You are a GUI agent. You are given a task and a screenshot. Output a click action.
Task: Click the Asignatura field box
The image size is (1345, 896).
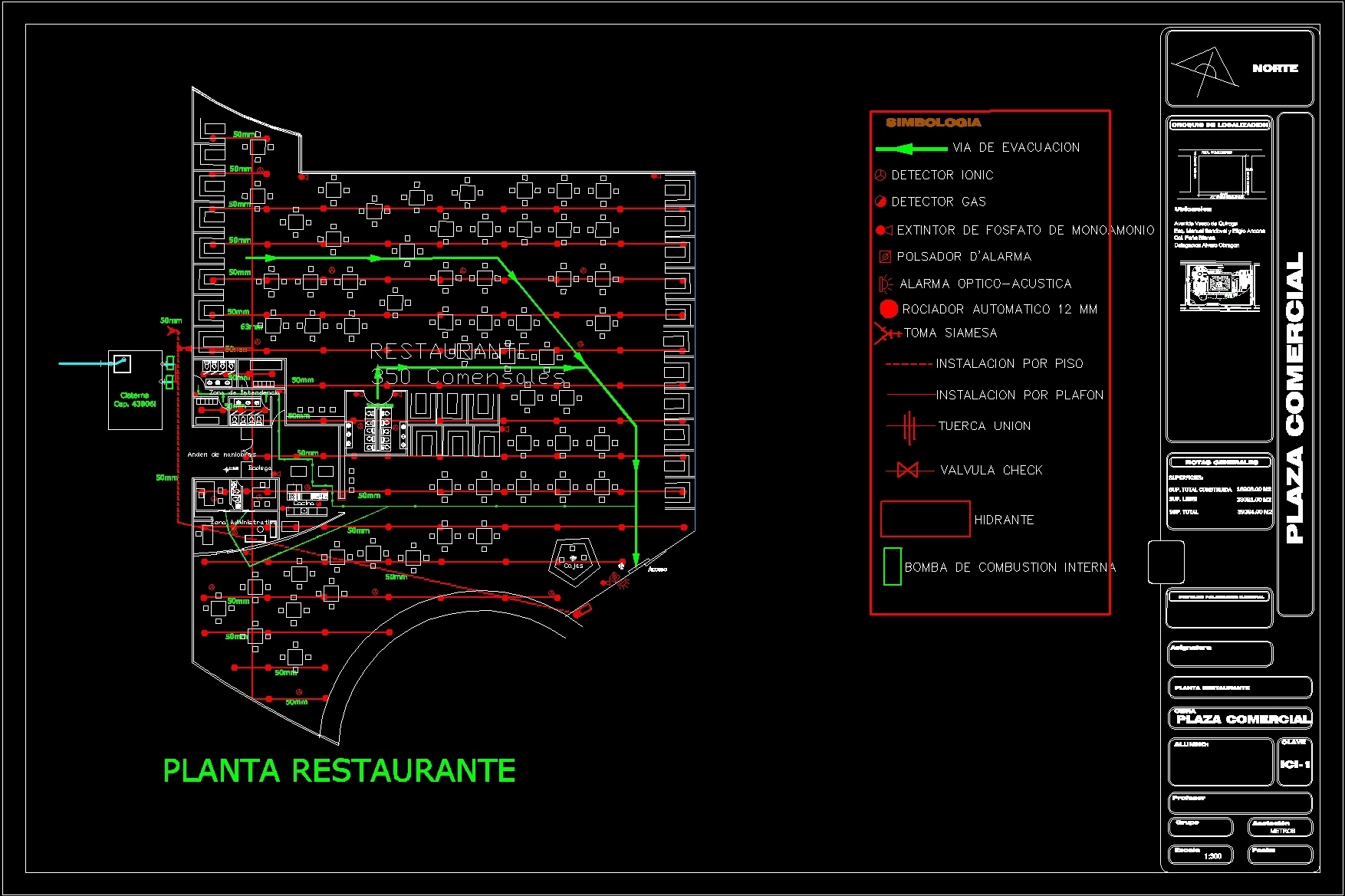1220,654
